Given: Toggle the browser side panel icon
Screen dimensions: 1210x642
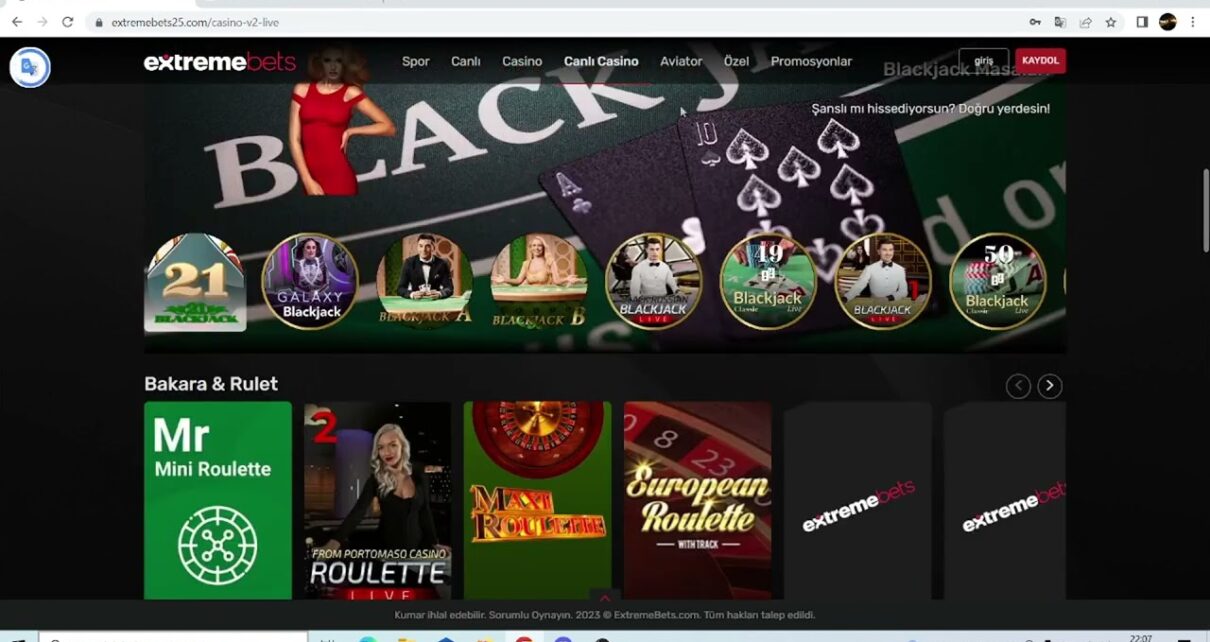Looking at the screenshot, I should point(1142,22).
